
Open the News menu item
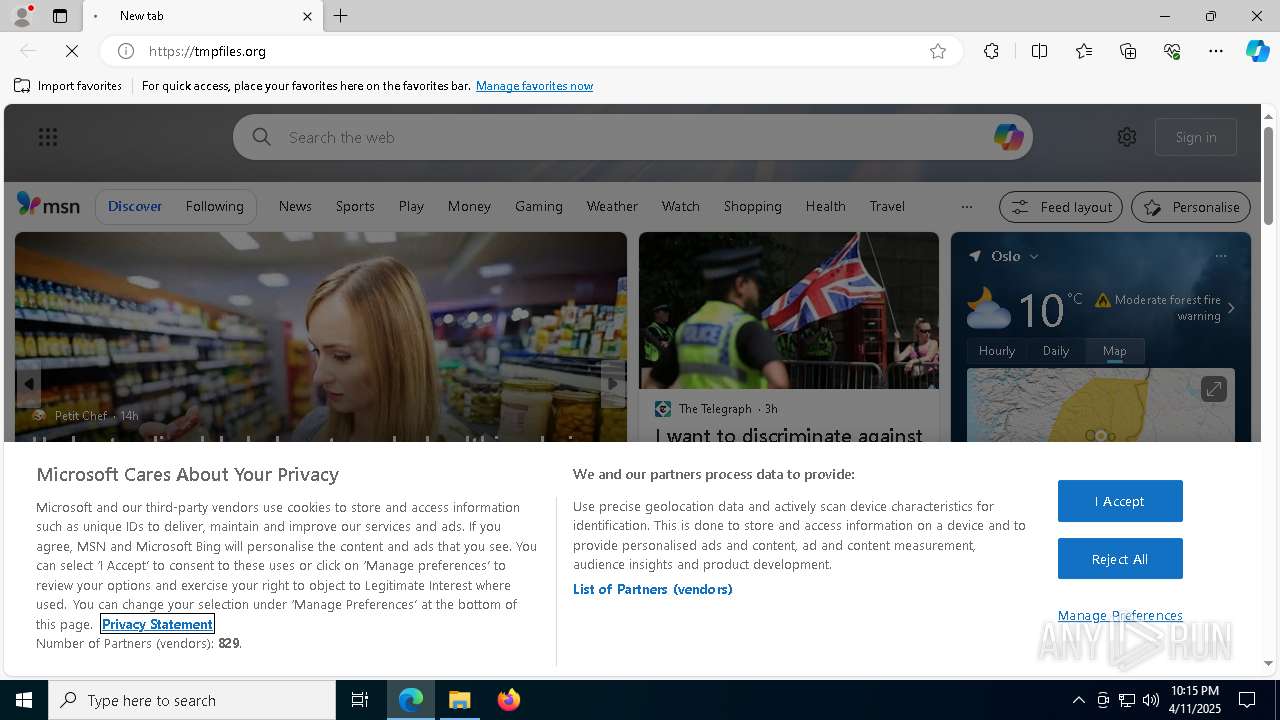click(295, 206)
